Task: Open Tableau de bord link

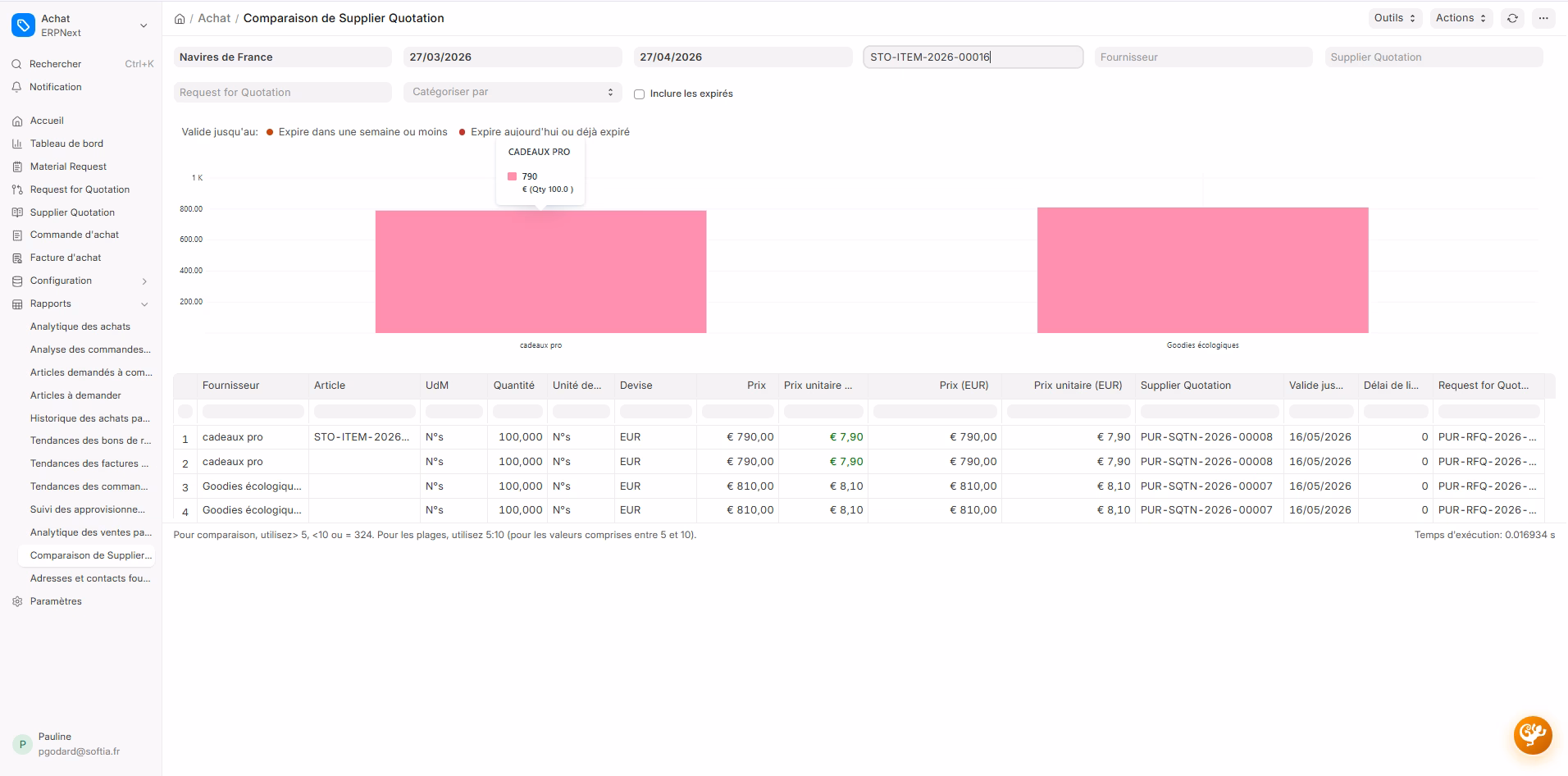Action: click(x=66, y=144)
